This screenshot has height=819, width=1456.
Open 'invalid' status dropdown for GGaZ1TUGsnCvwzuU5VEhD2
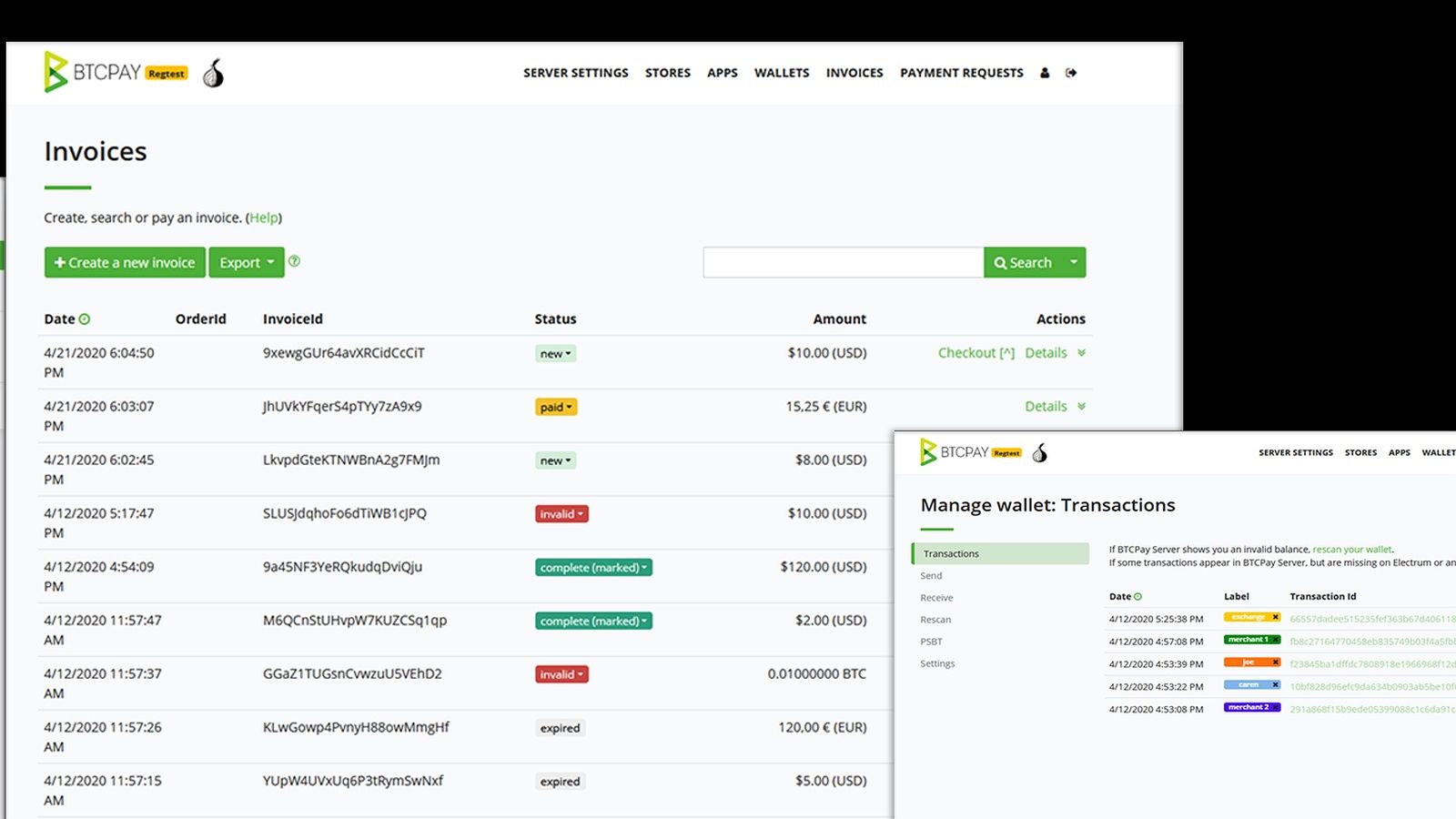coord(561,674)
